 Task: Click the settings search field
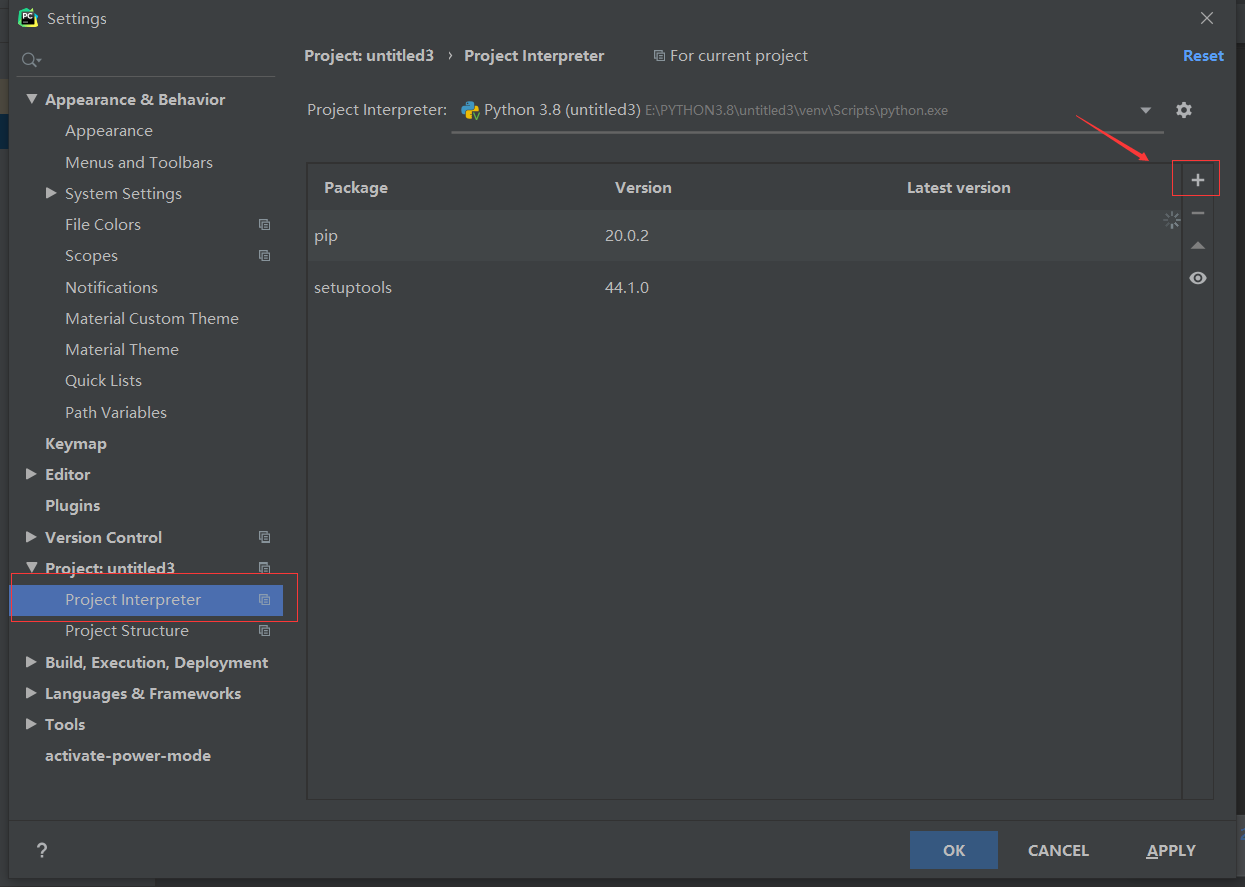click(147, 60)
